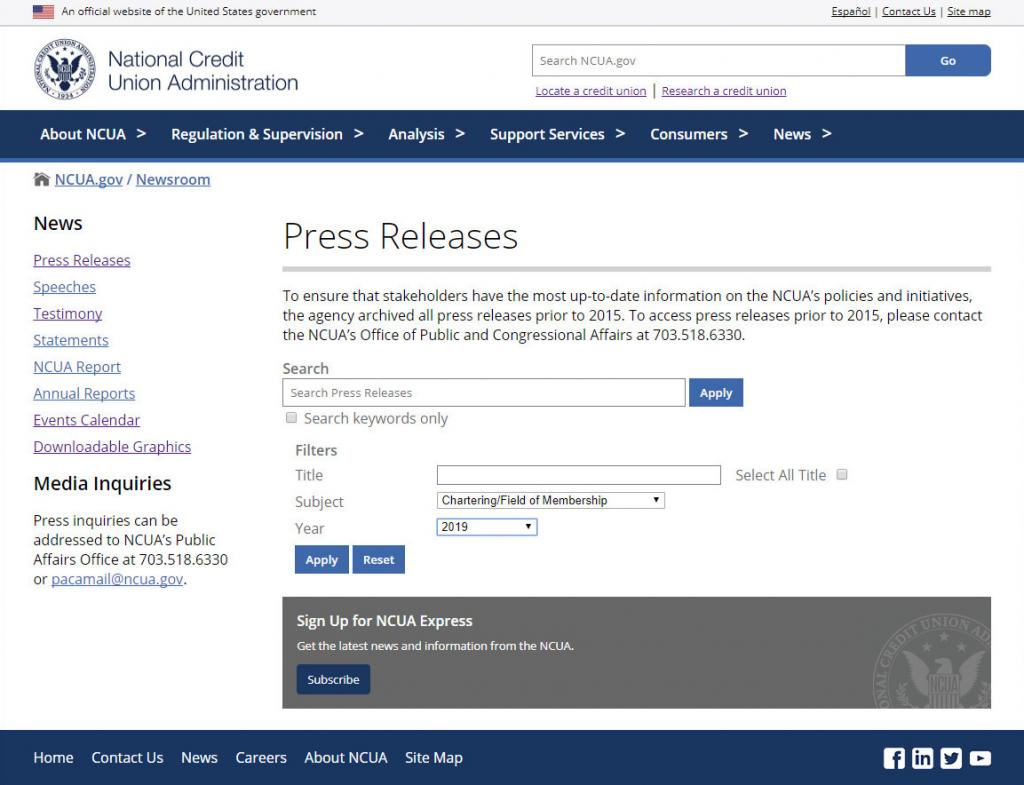Image resolution: width=1024 pixels, height=785 pixels.
Task: Expand the About NCUA menu
Action: click(x=93, y=135)
